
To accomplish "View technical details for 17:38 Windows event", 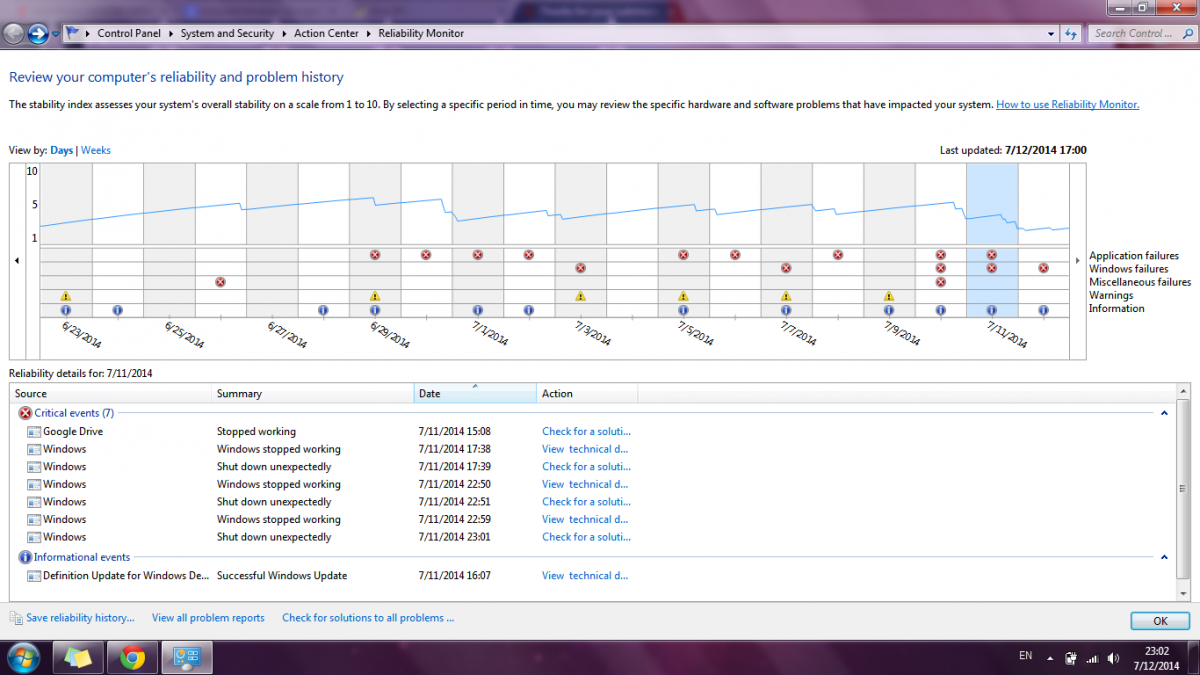I will point(585,449).
